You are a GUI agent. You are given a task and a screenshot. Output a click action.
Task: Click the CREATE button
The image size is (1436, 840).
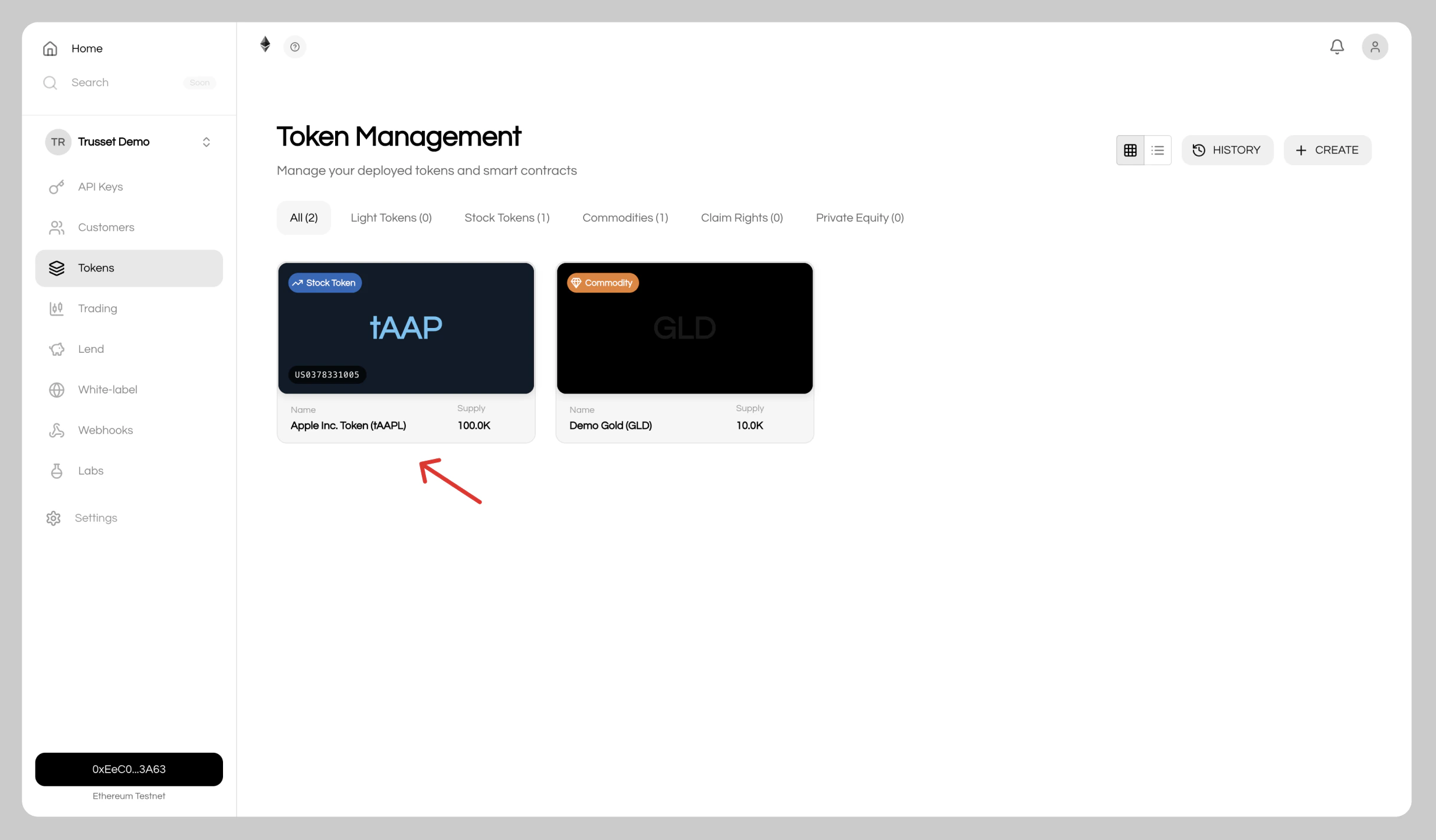coord(1327,150)
